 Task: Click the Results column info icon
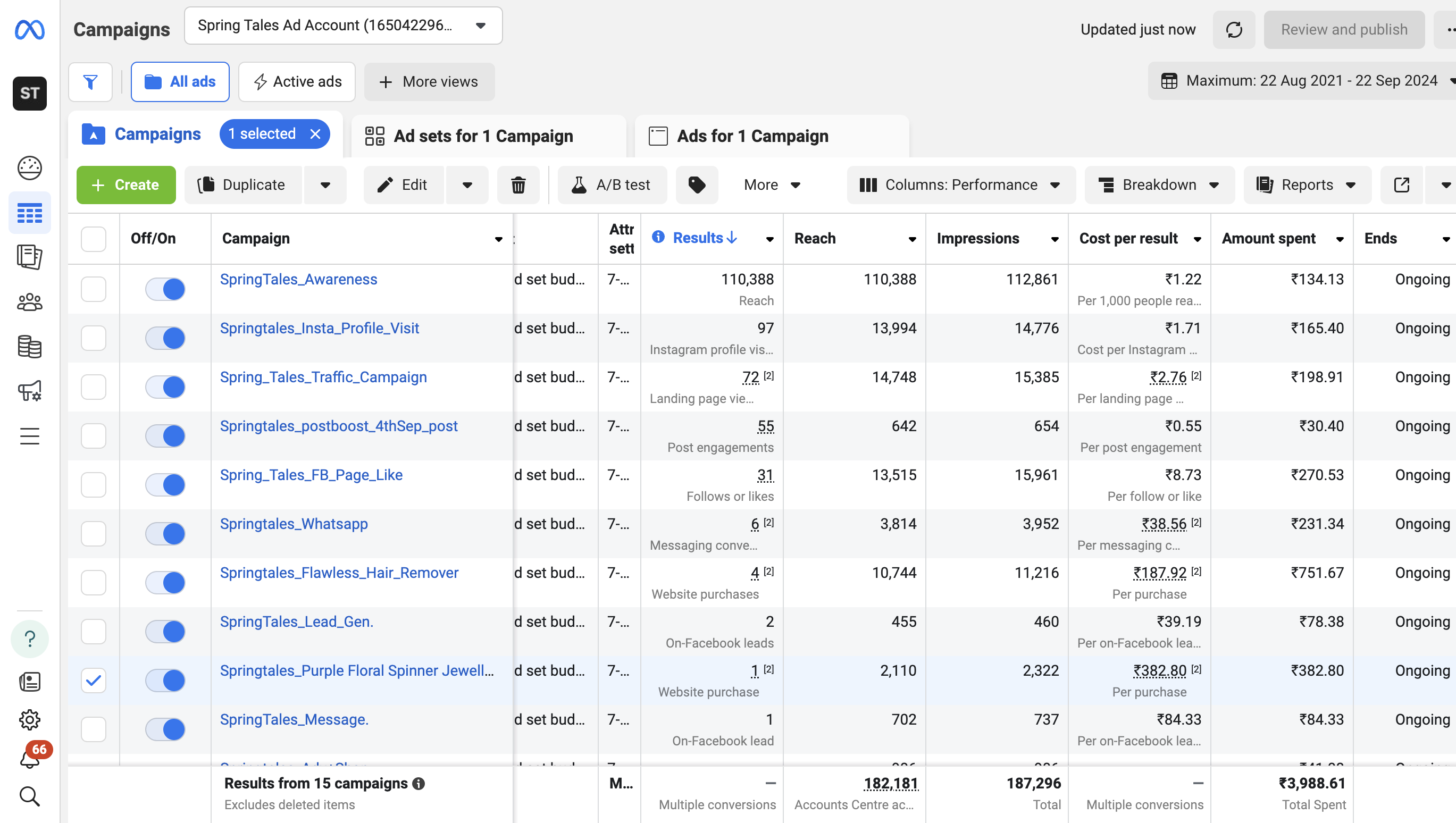pos(658,237)
